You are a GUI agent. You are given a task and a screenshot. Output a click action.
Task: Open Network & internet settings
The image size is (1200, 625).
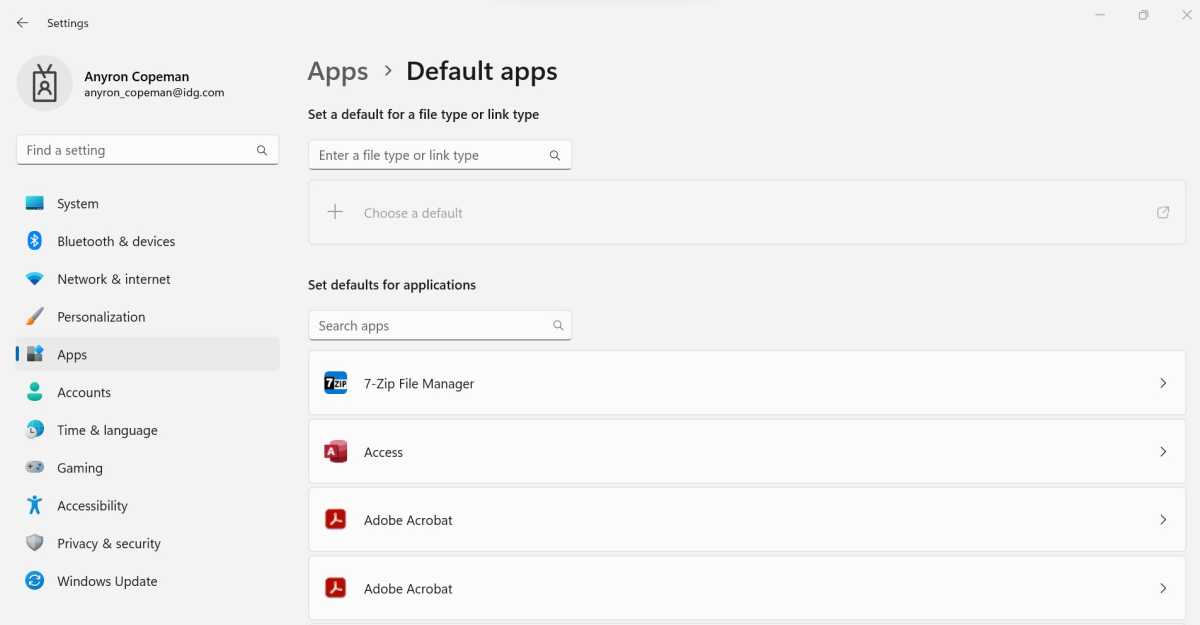148,279
